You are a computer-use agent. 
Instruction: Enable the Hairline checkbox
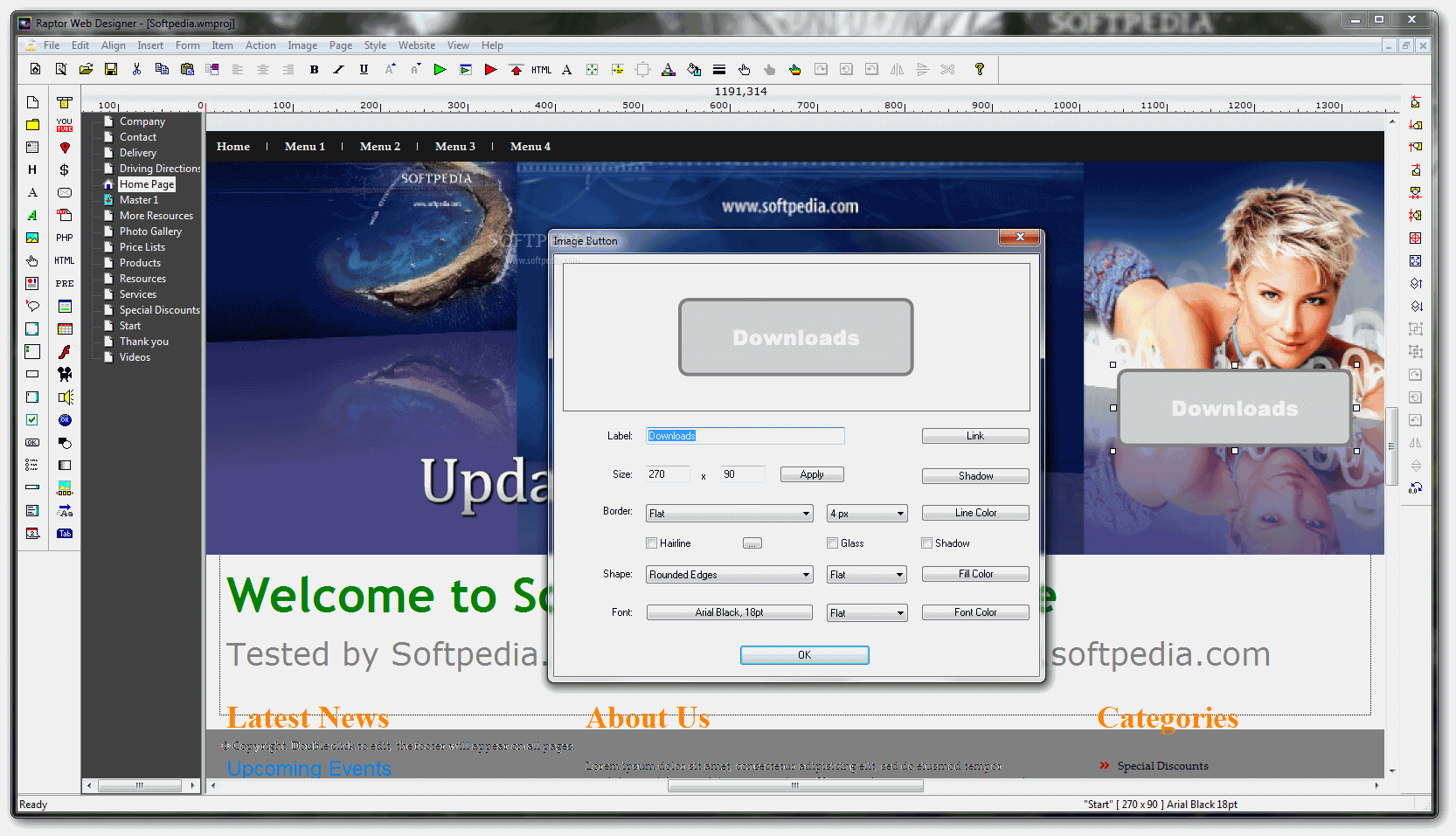[x=651, y=543]
